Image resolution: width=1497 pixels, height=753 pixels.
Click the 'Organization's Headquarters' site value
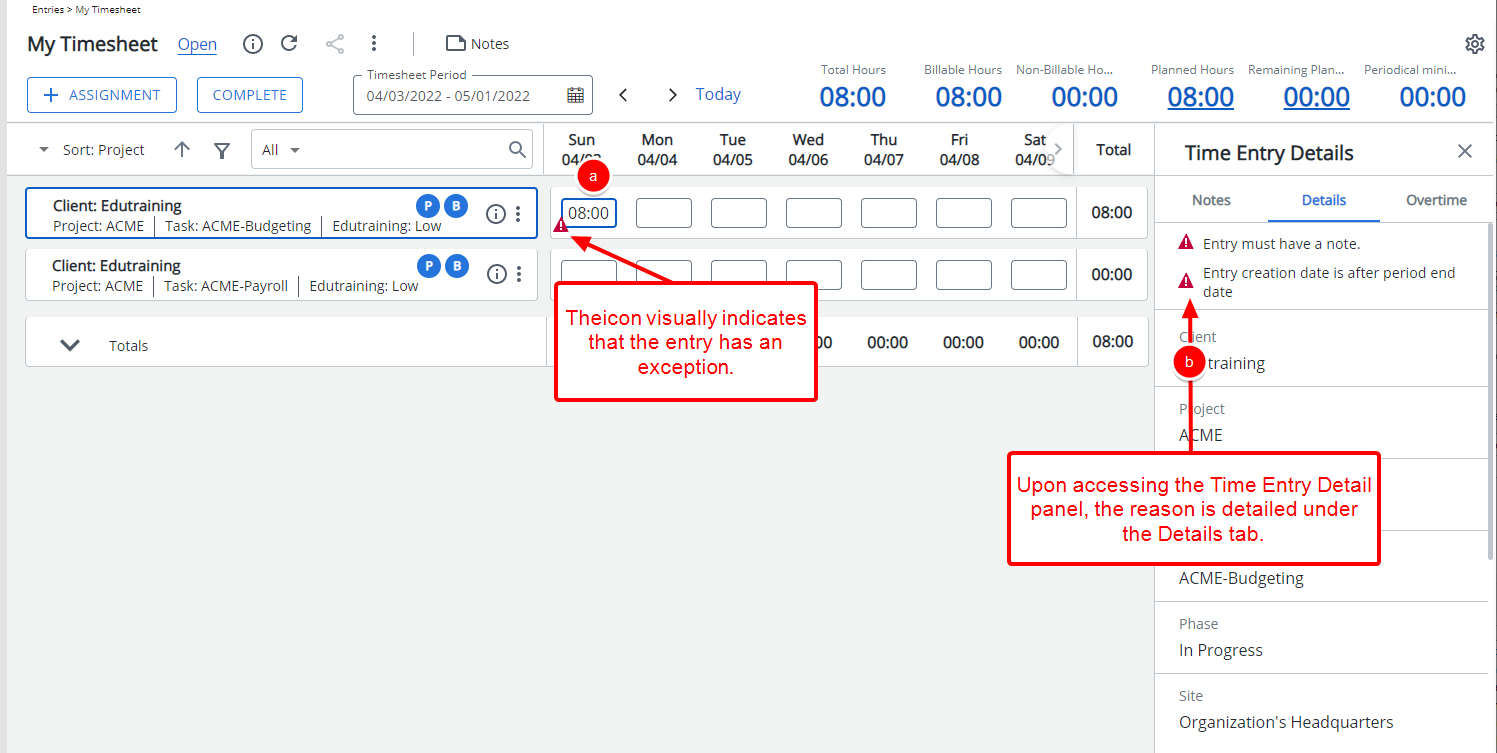pyautogui.click(x=1286, y=722)
